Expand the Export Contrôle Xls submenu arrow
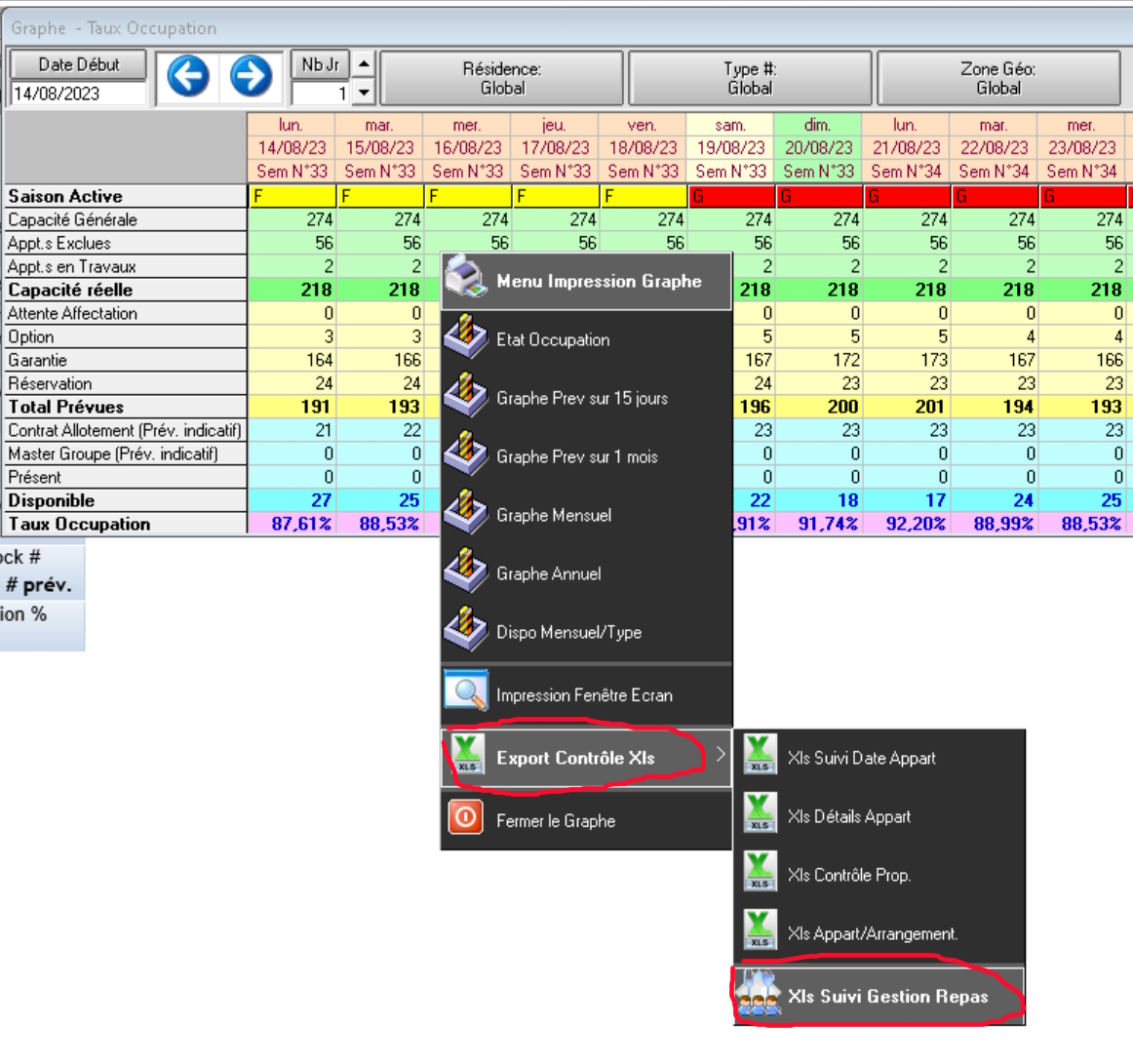The image size is (1133, 1064). (720, 755)
